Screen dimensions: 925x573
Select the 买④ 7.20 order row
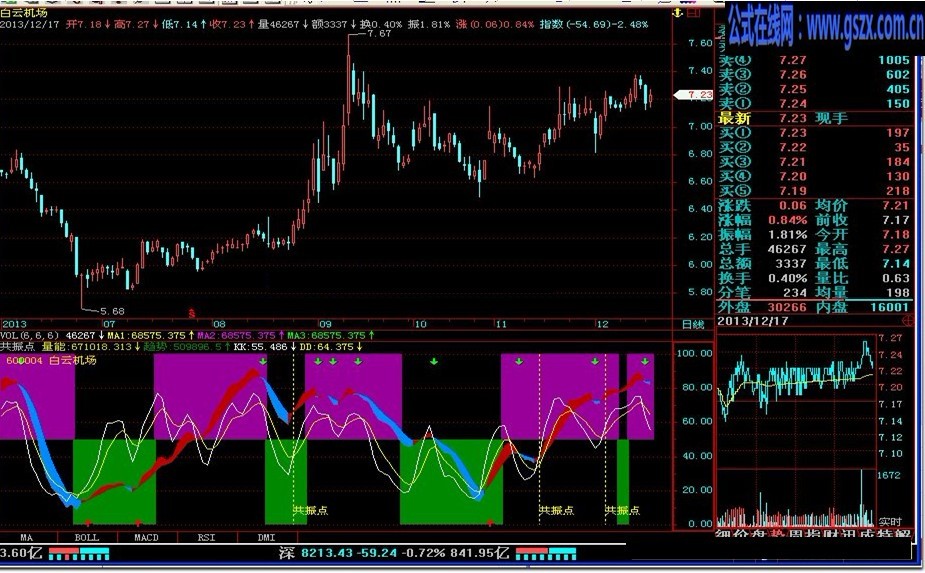coord(814,176)
